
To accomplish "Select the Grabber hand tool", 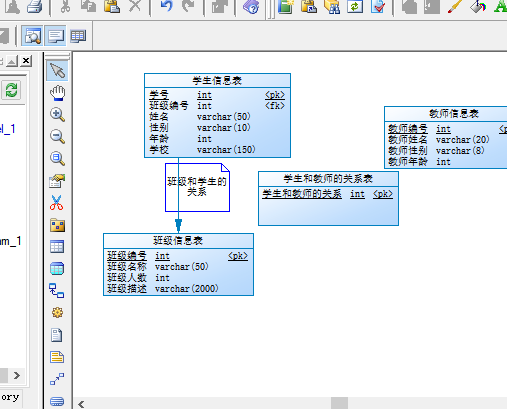I will click(x=57, y=93).
